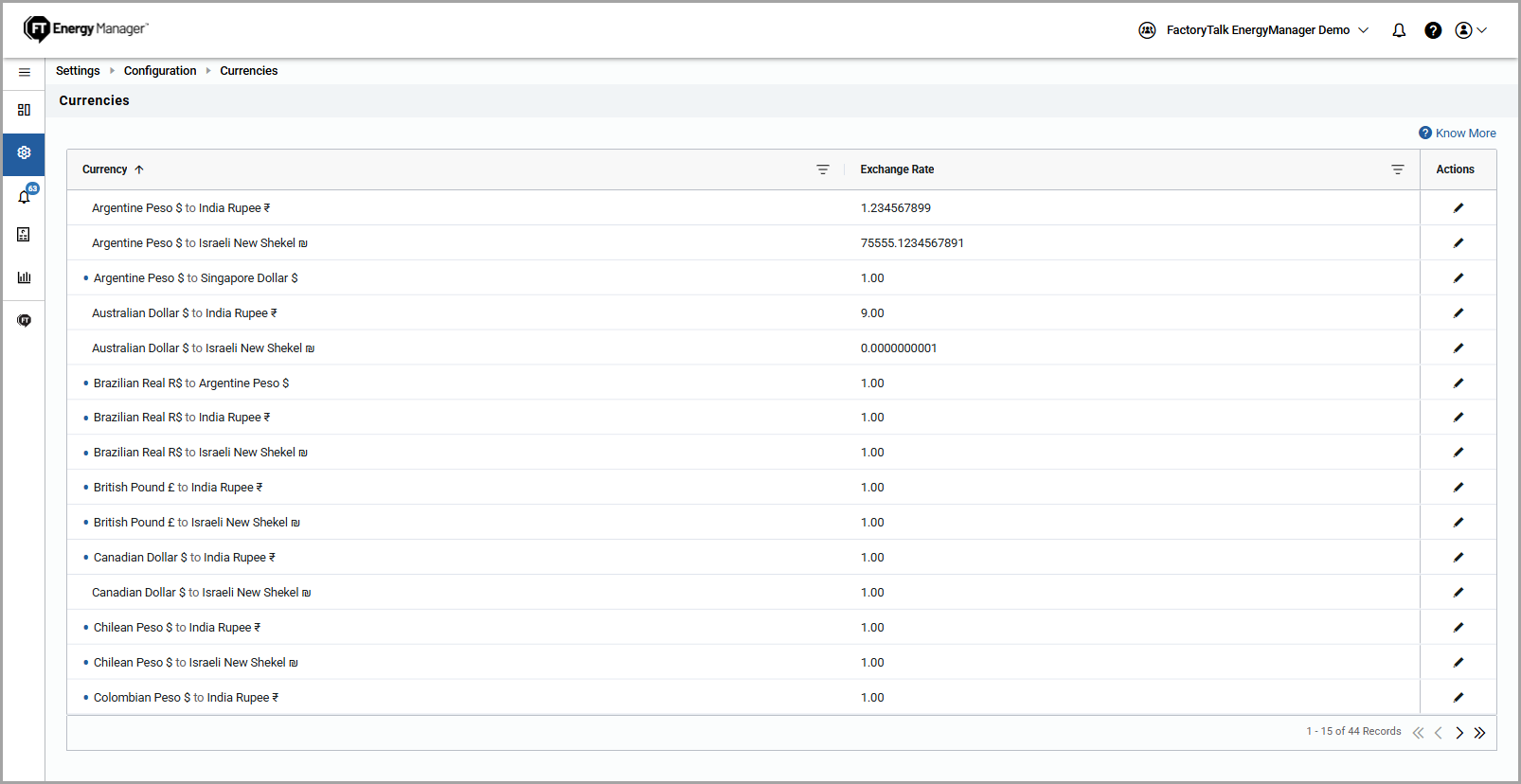Go to the previous page of records
Screen dimensions: 1521x784
[1439, 733]
